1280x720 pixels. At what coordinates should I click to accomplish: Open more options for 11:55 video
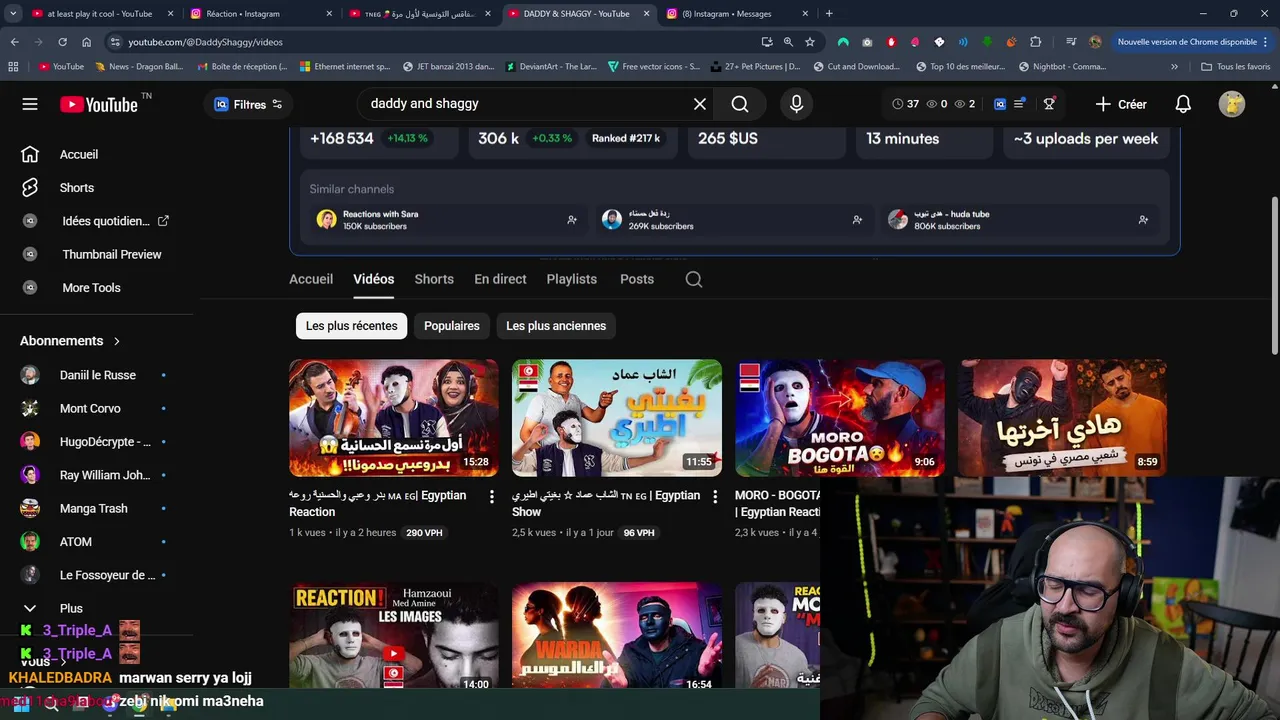coord(714,496)
